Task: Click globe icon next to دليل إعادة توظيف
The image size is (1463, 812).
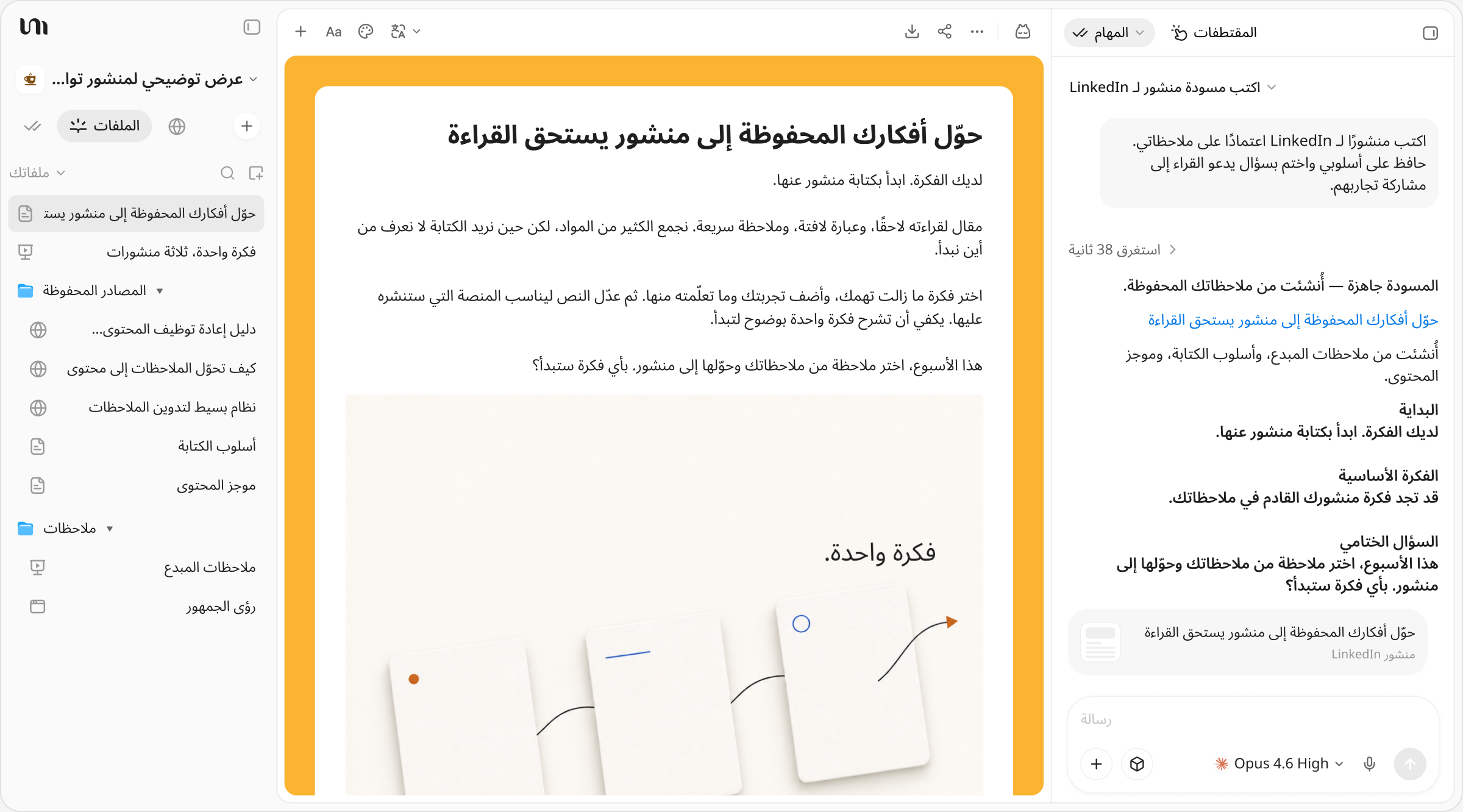Action: (x=38, y=330)
